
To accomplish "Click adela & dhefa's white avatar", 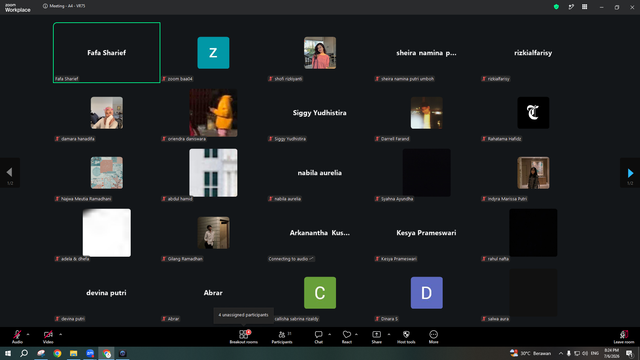I will pos(107,233).
